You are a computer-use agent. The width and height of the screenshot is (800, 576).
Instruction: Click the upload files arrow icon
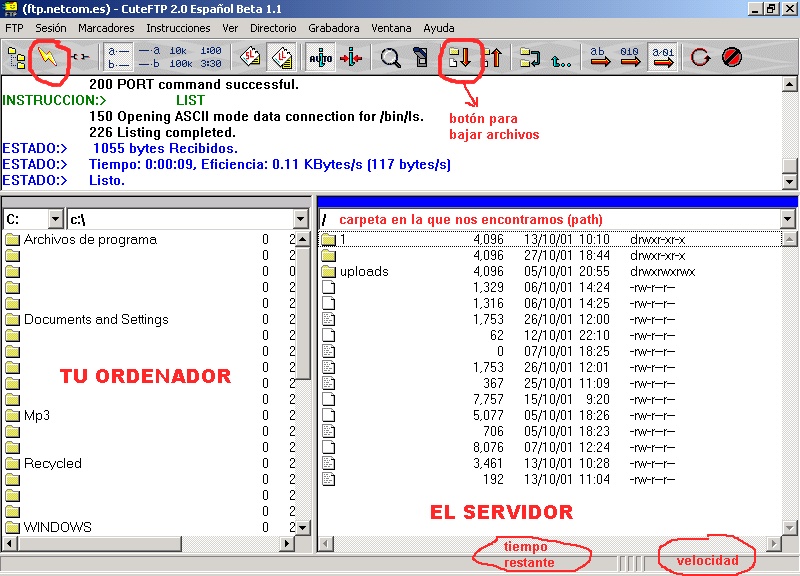tap(492, 57)
